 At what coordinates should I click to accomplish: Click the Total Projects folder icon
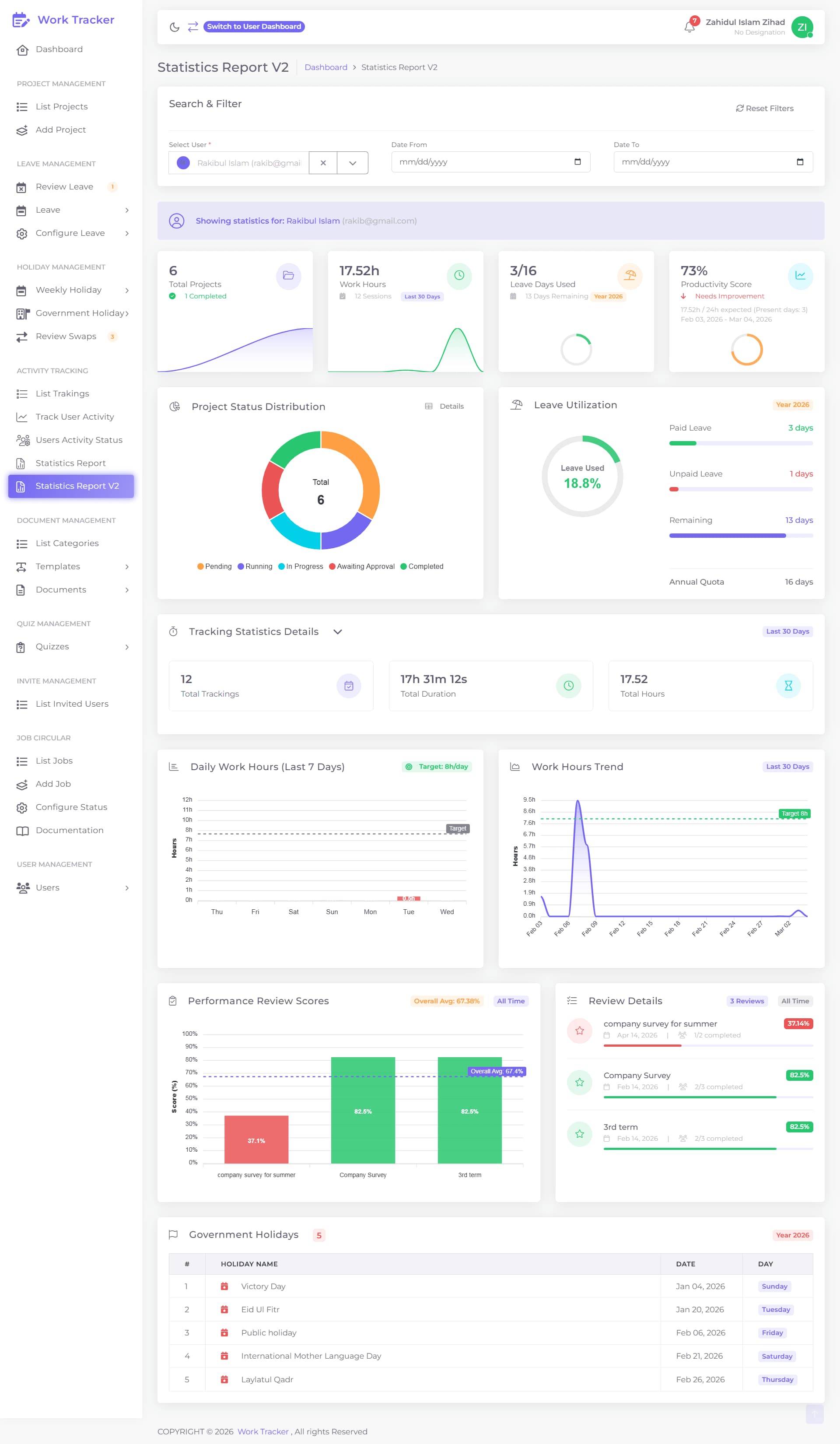288,276
